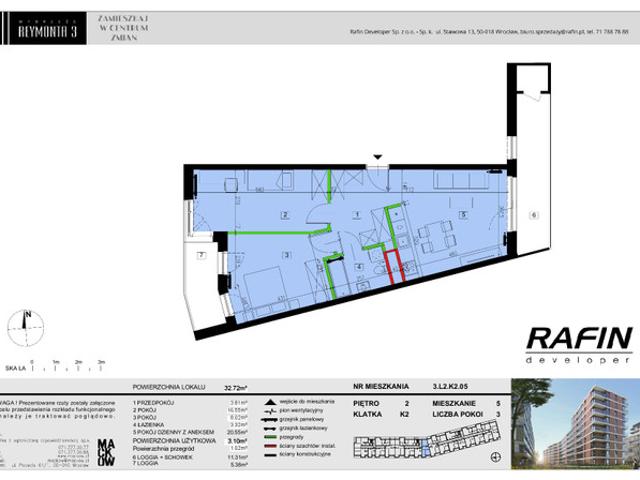Click the red-outlined installation shaft on the plan
The height and width of the screenshot is (480, 640).
click(x=394, y=267)
